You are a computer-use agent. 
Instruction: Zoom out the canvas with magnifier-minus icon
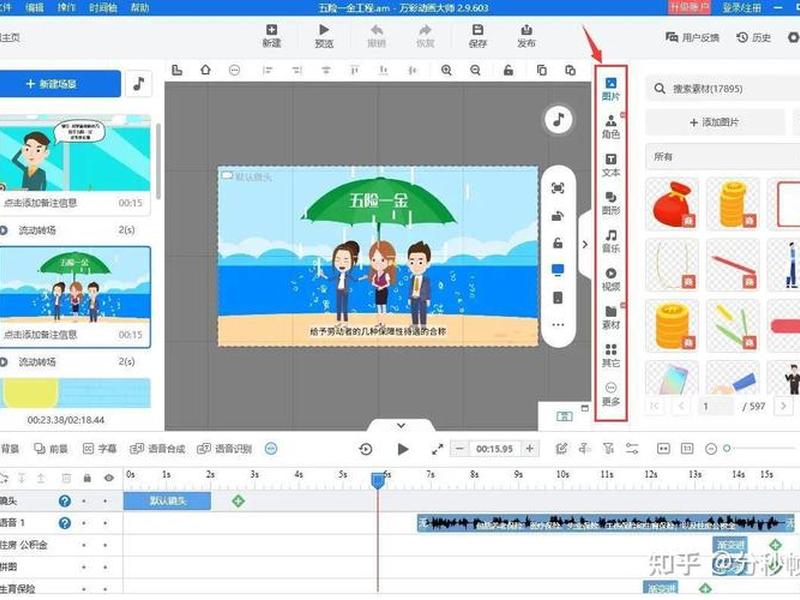(x=476, y=70)
